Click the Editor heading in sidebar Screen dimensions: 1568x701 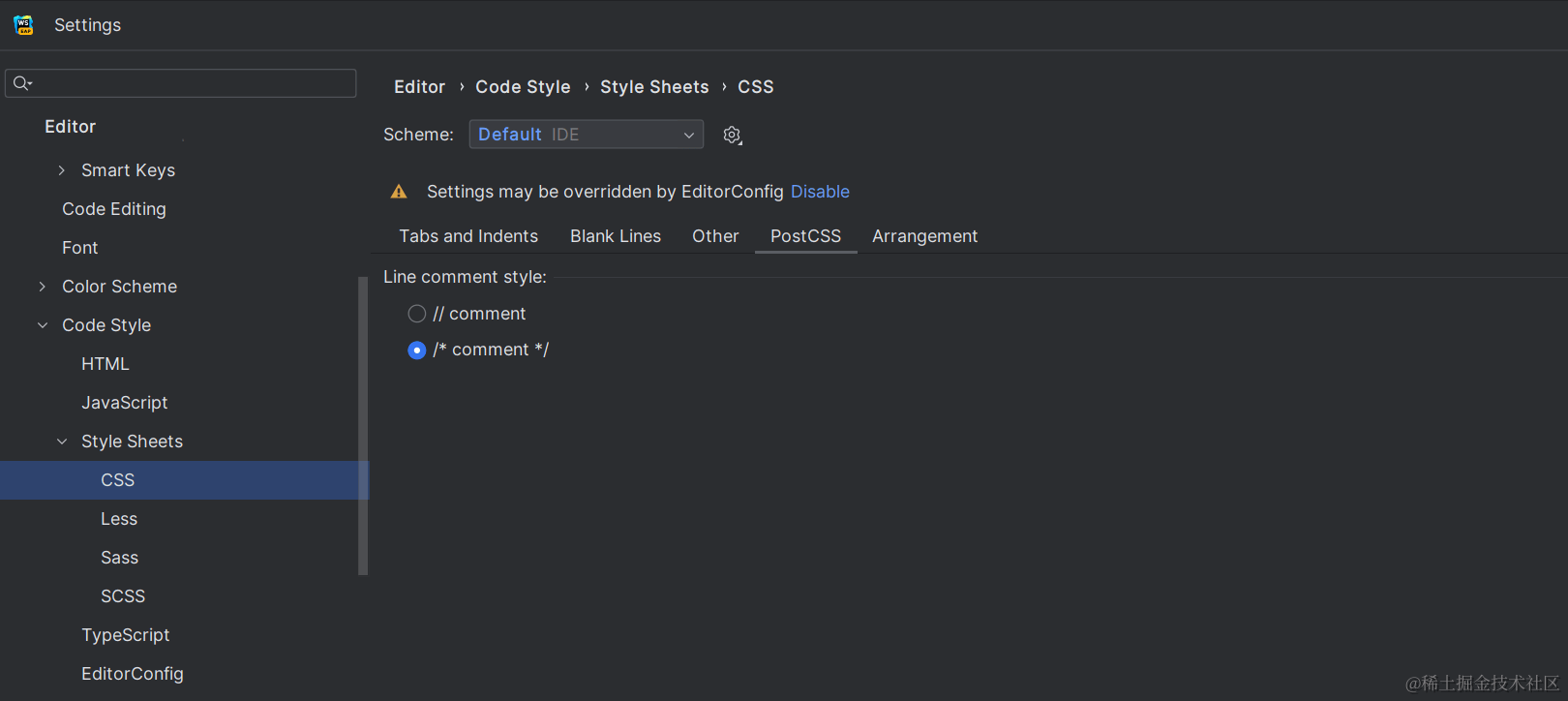[x=70, y=127]
